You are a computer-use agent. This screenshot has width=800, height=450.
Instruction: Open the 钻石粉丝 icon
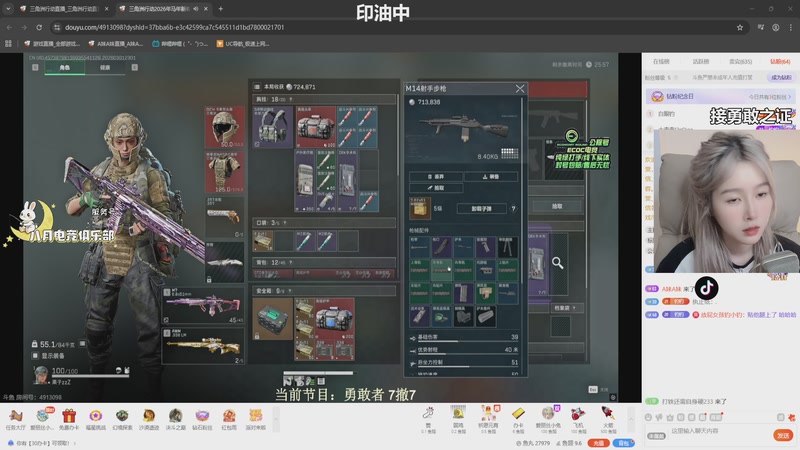coord(202,420)
